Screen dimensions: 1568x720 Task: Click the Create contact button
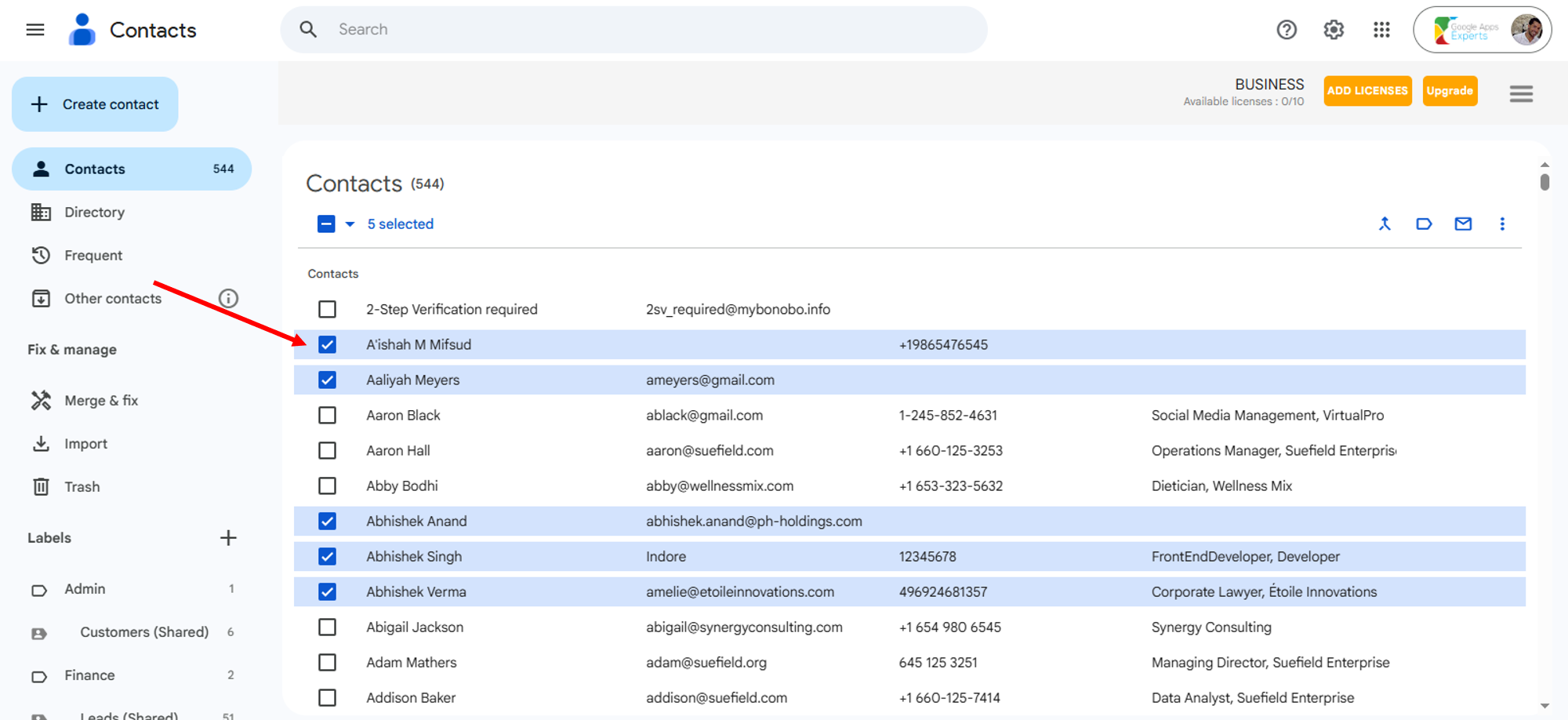95,104
